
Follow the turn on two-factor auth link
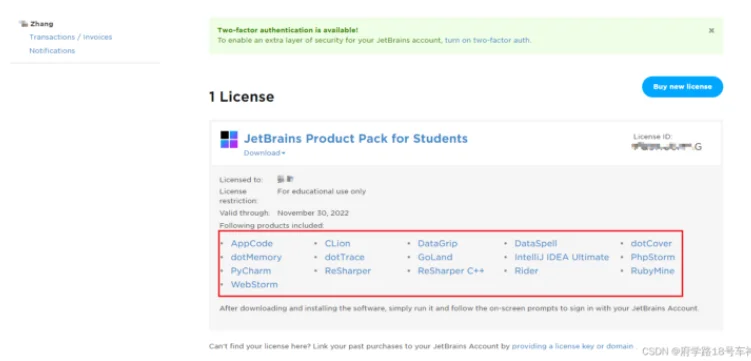click(x=488, y=40)
